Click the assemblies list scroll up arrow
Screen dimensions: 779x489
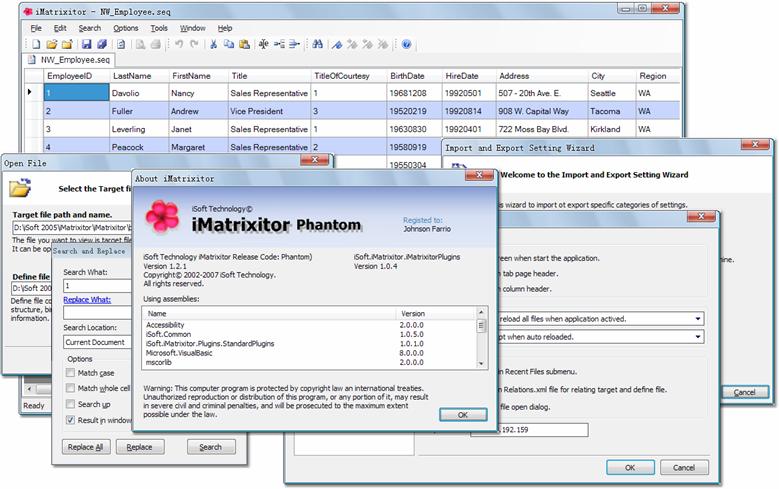coord(480,312)
